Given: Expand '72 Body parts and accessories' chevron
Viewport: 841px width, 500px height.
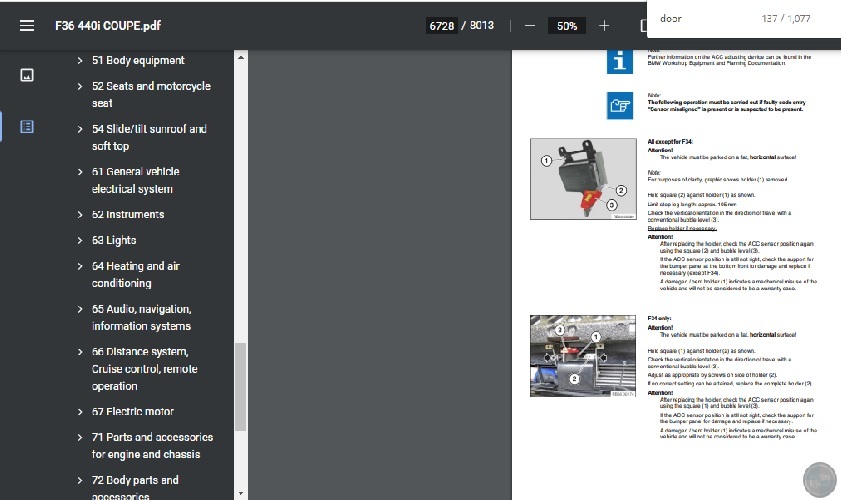Looking at the screenshot, I should [x=80, y=480].
